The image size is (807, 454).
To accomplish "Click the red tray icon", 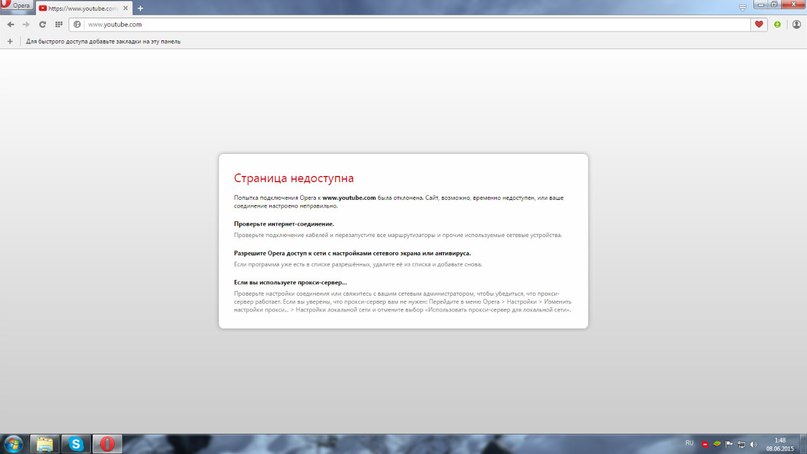I will [x=705, y=444].
